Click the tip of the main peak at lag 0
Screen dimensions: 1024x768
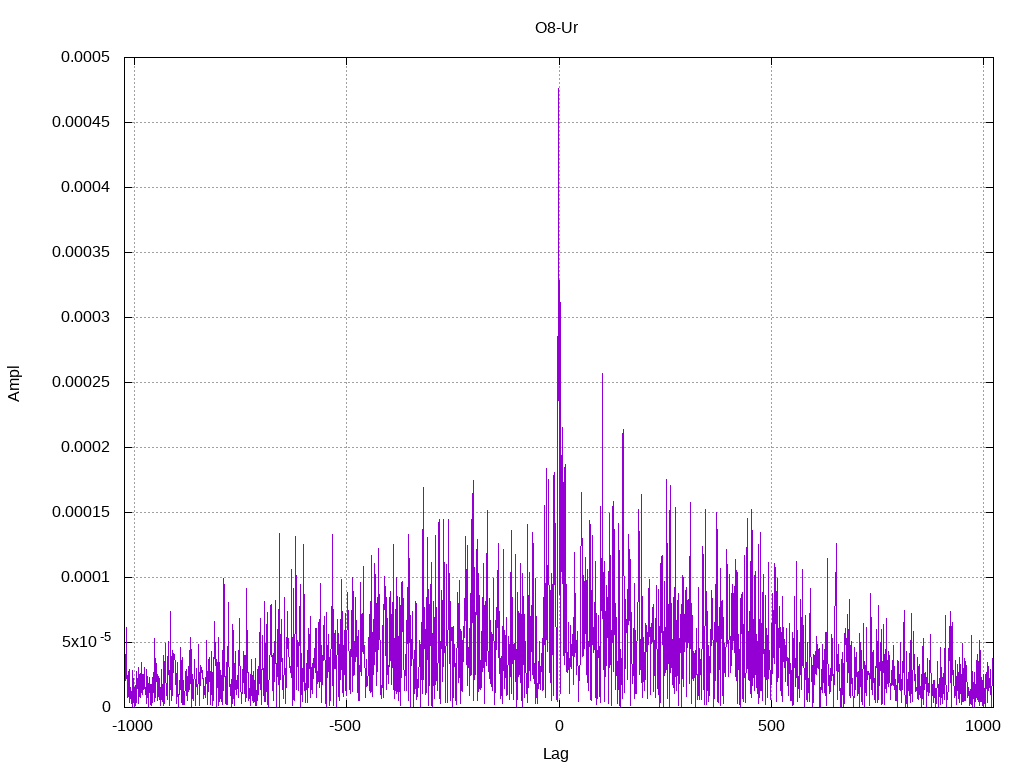pyautogui.click(x=558, y=89)
